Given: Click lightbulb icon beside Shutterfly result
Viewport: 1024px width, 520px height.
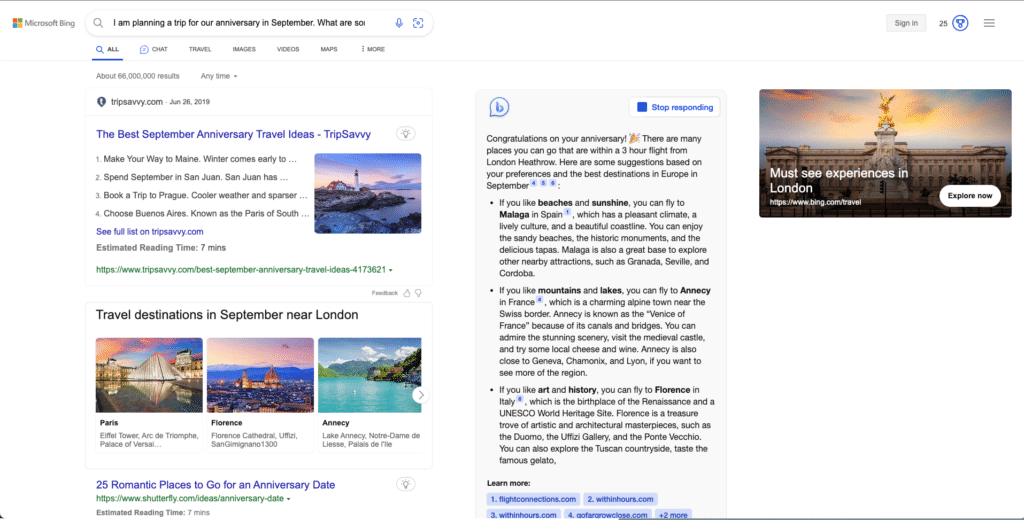Looking at the screenshot, I should tap(406, 484).
